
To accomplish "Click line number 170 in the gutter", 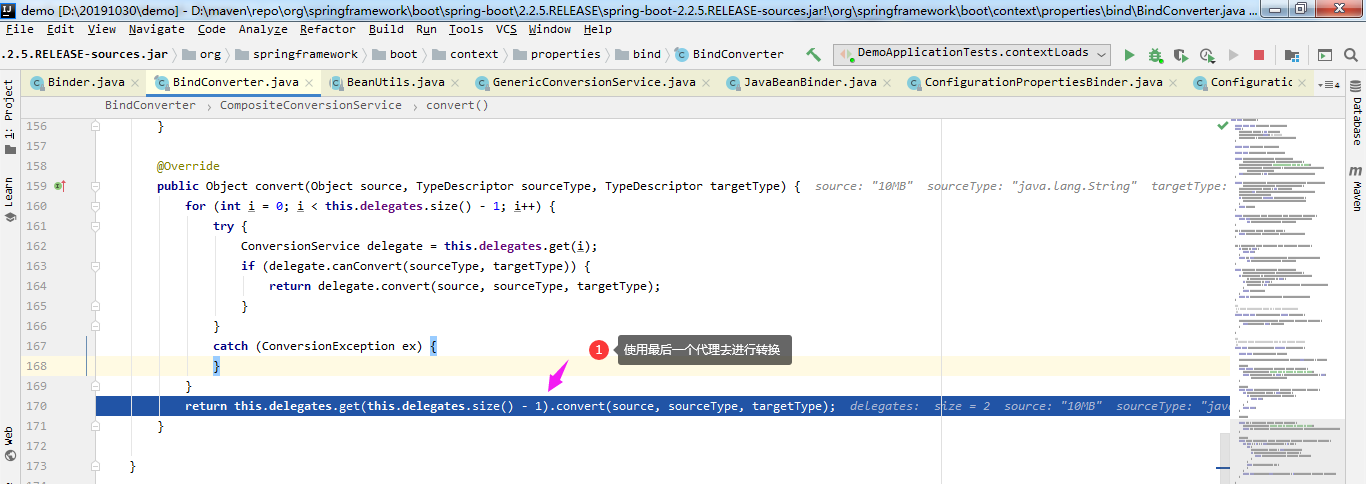I will 36,406.
